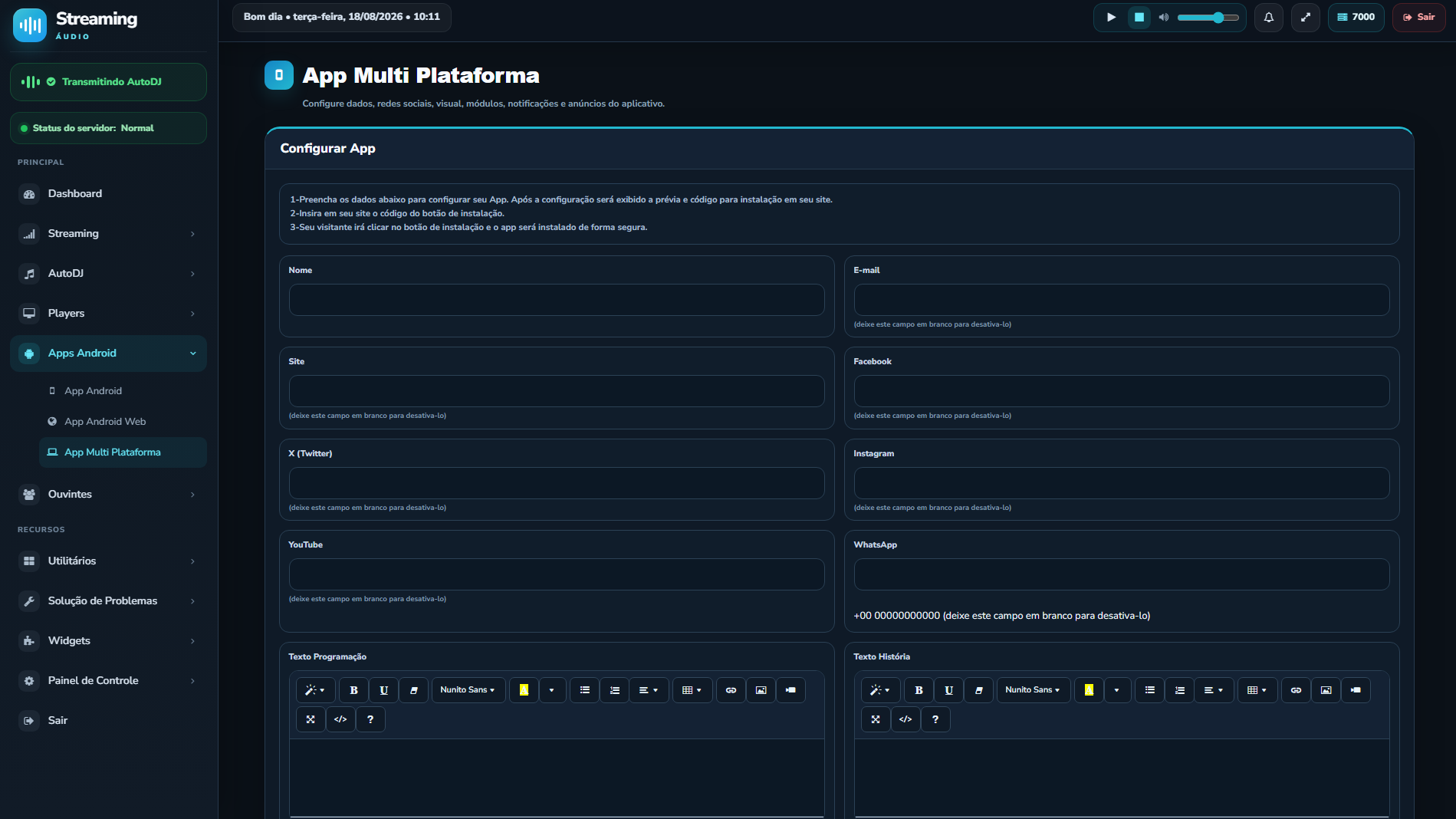Open paragraph alignment menu in Texto Programação
This screenshot has height=819, width=1456.
[649, 690]
